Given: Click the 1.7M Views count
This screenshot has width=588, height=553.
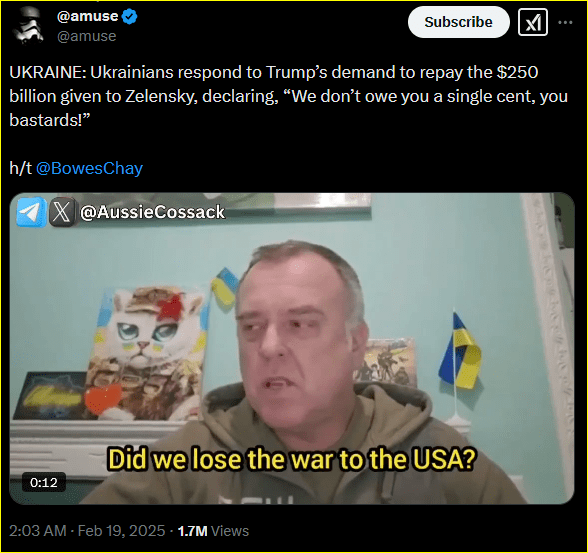Looking at the screenshot, I should pyautogui.click(x=213, y=531).
